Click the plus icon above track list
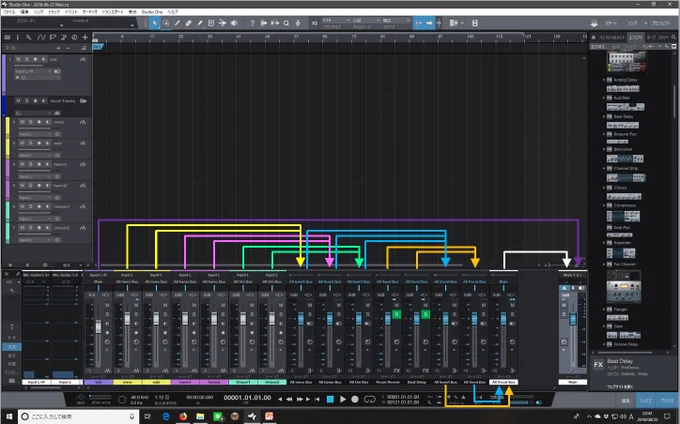The height and width of the screenshot is (424, 680). (x=85, y=37)
